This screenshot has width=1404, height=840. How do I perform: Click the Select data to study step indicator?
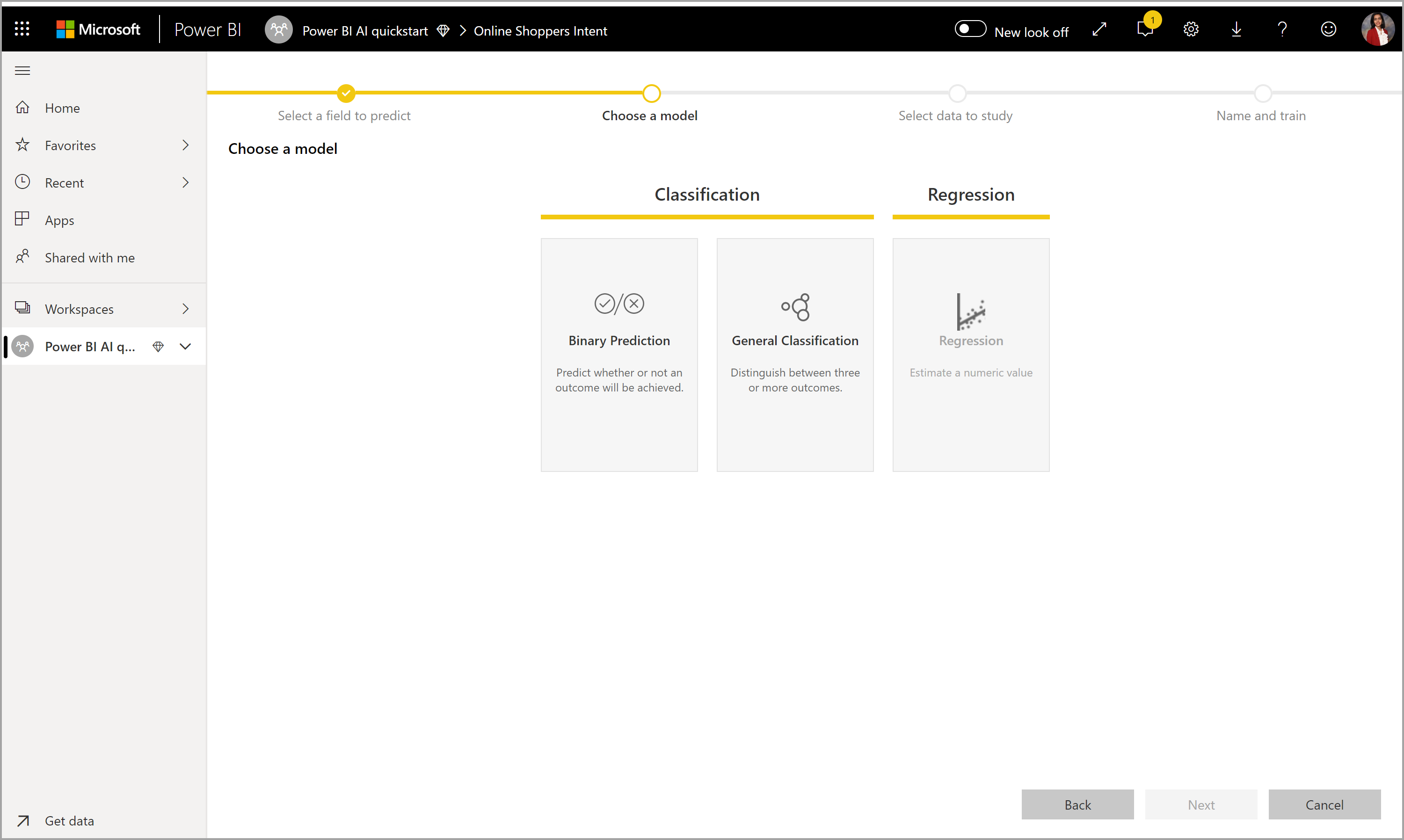955,93
